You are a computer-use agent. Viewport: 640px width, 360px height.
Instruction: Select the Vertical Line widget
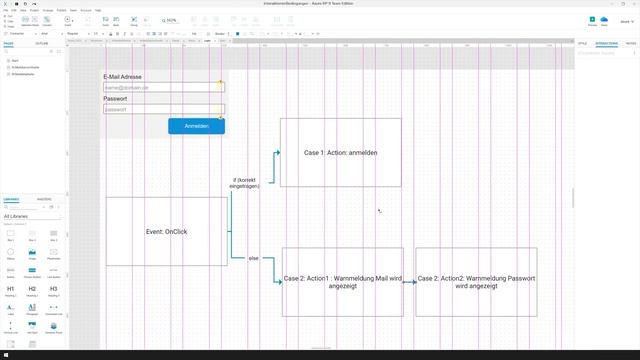[11, 327]
